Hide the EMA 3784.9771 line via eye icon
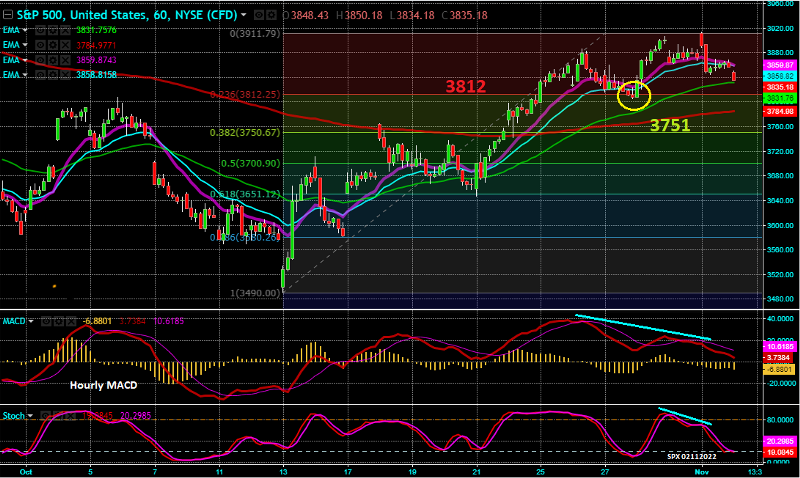This screenshot has height=478, width=800. (x=40, y=45)
